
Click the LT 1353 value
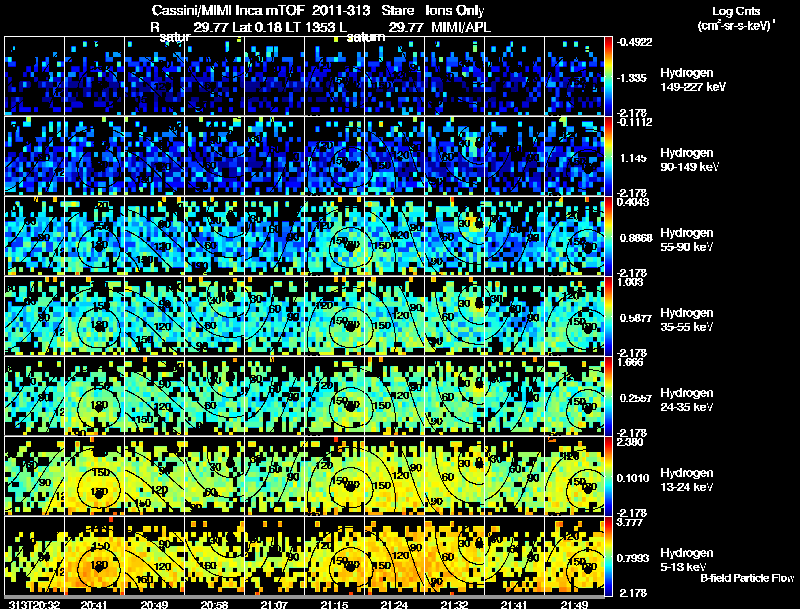click(x=311, y=27)
